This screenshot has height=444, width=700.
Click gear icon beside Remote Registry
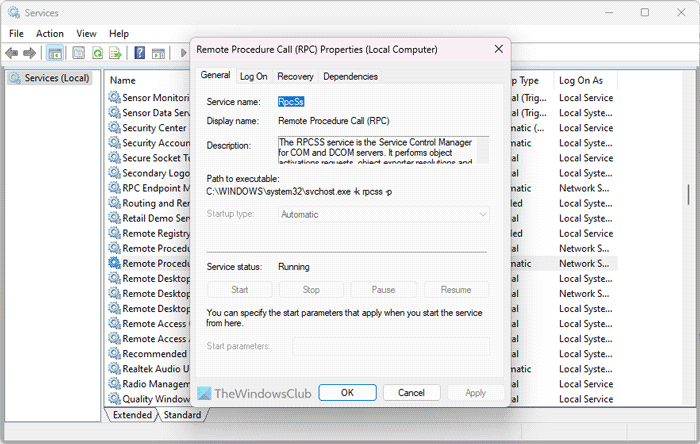pyautogui.click(x=115, y=233)
